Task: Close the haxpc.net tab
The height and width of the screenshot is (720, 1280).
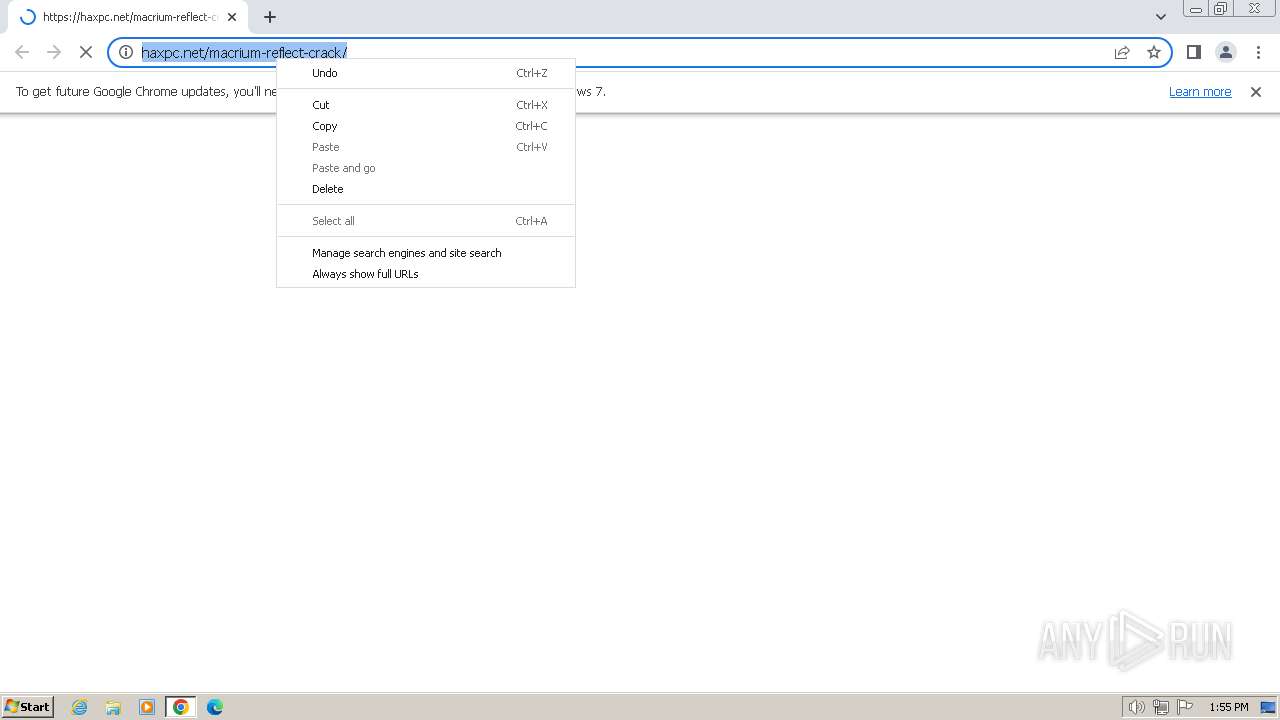Action: [232, 17]
